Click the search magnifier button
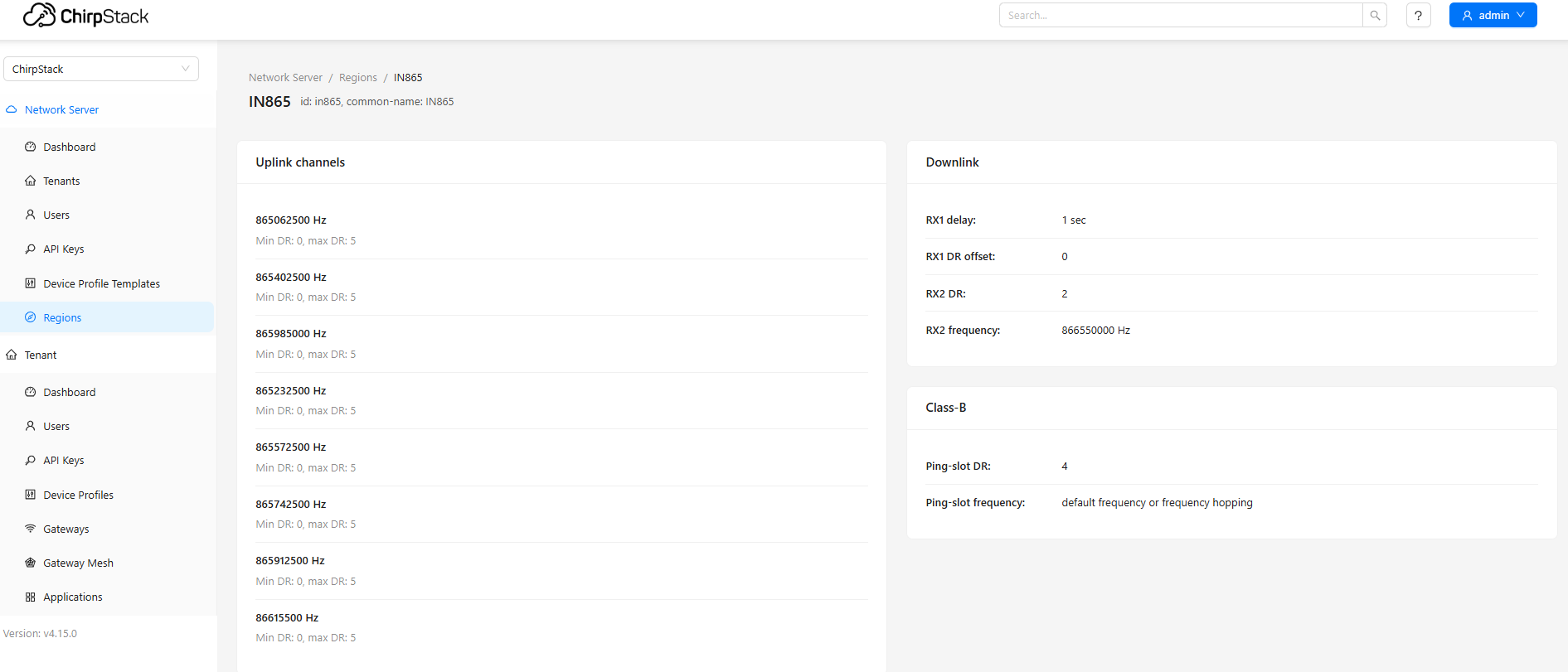 pos(1375,16)
